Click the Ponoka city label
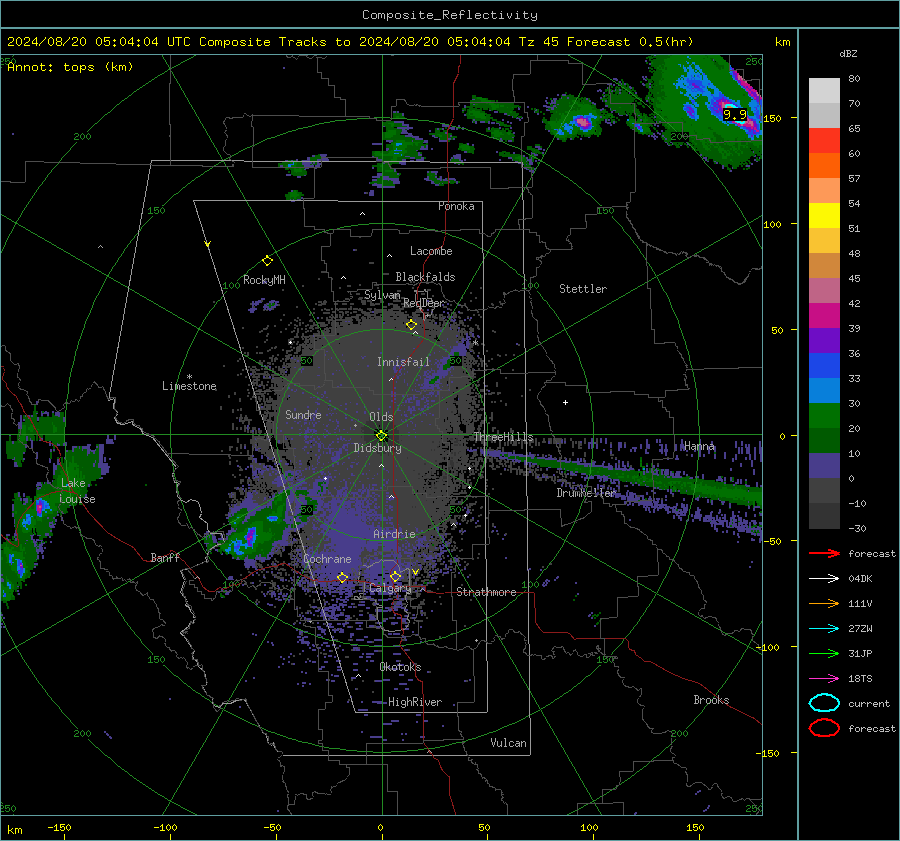The image size is (900, 841). 456,206
